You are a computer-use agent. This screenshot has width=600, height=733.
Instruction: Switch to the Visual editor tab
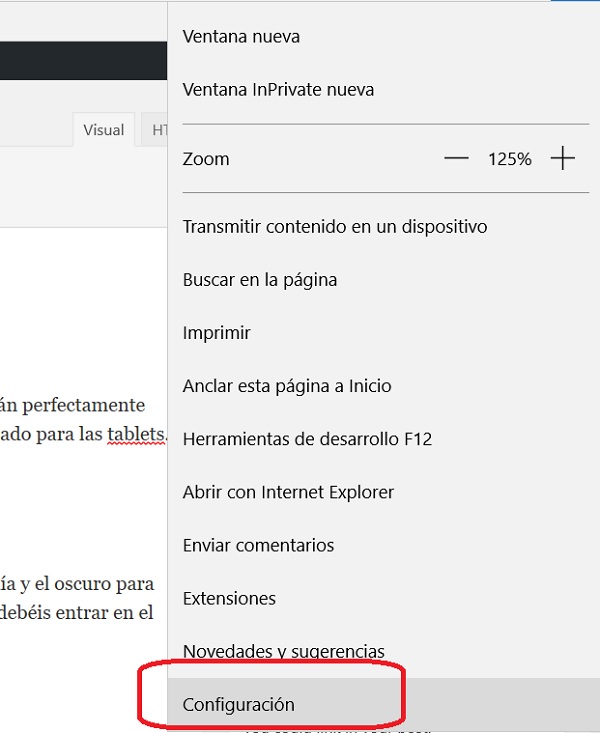(x=103, y=130)
